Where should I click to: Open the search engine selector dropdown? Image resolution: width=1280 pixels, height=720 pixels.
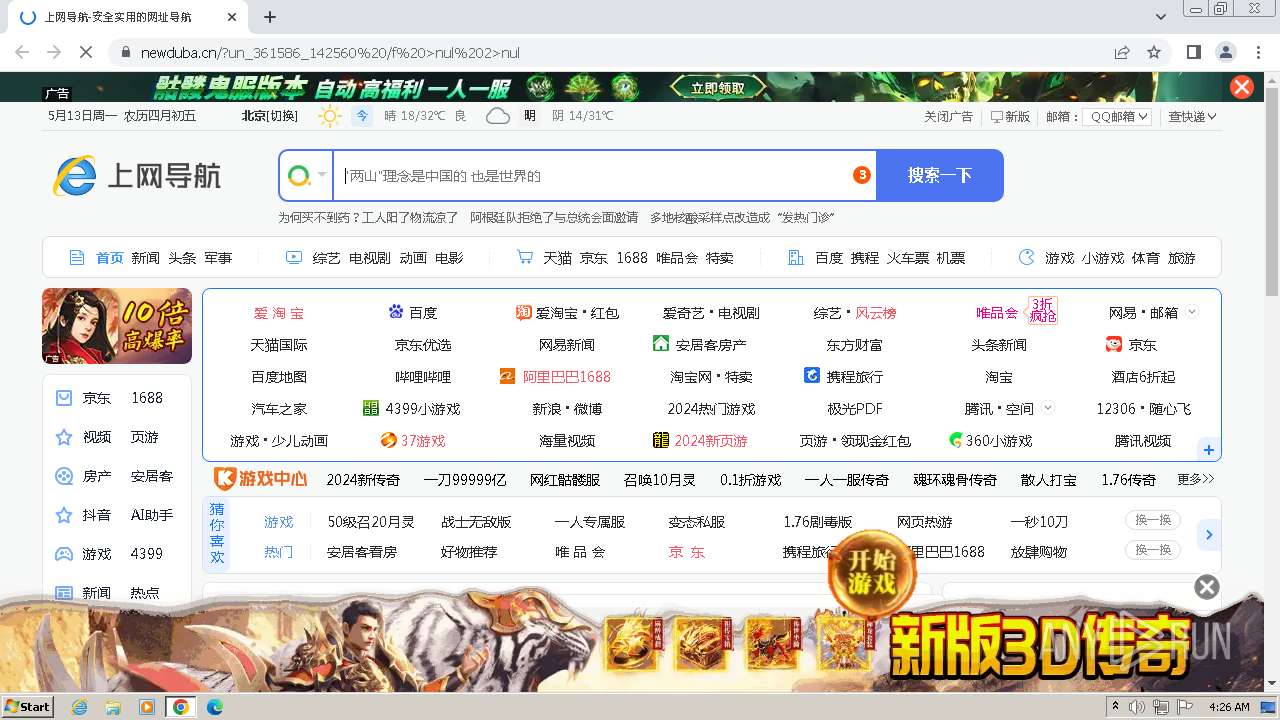click(307, 175)
